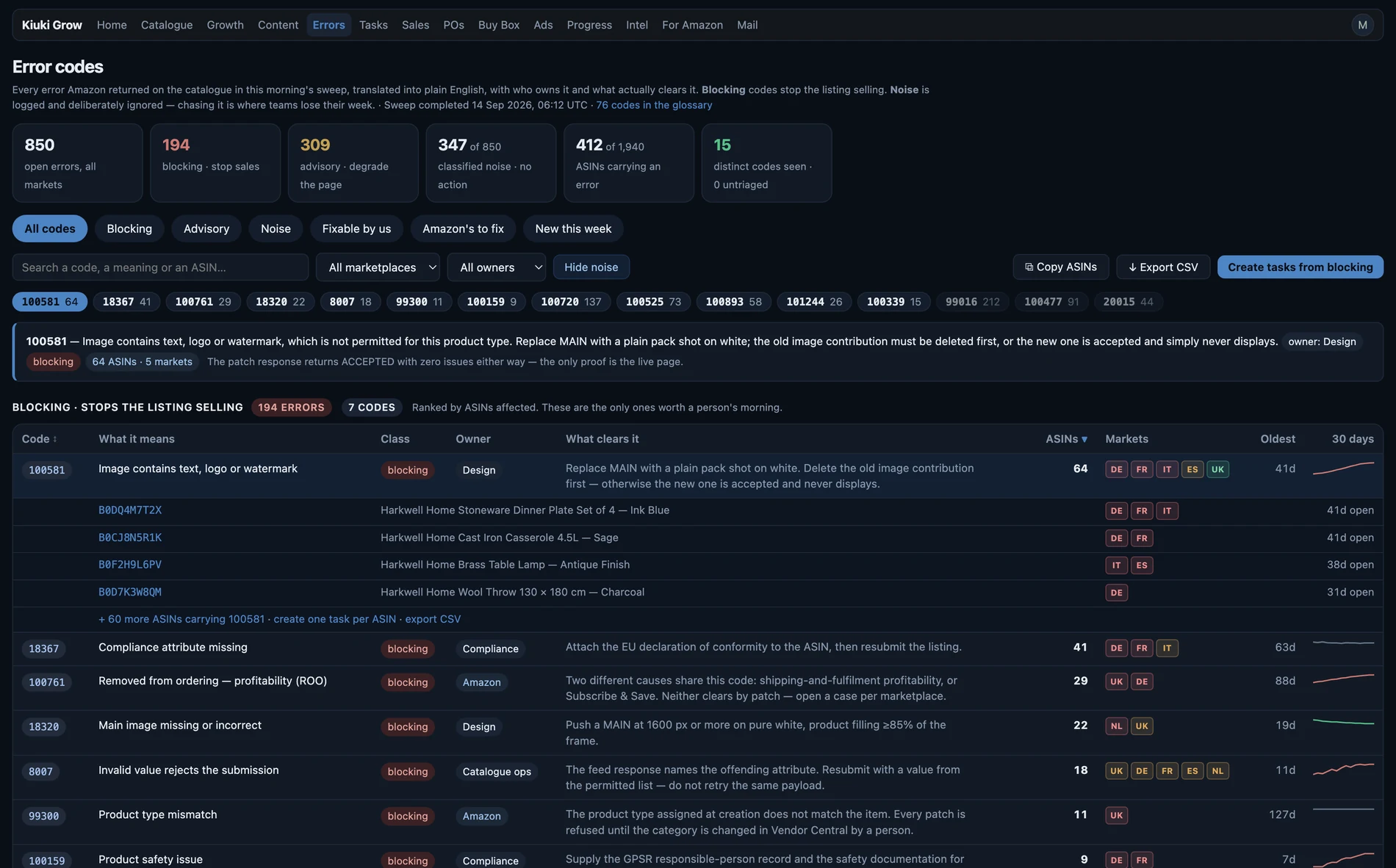1396x868 pixels.
Task: Click the 309 advisory stat card
Action: point(353,162)
